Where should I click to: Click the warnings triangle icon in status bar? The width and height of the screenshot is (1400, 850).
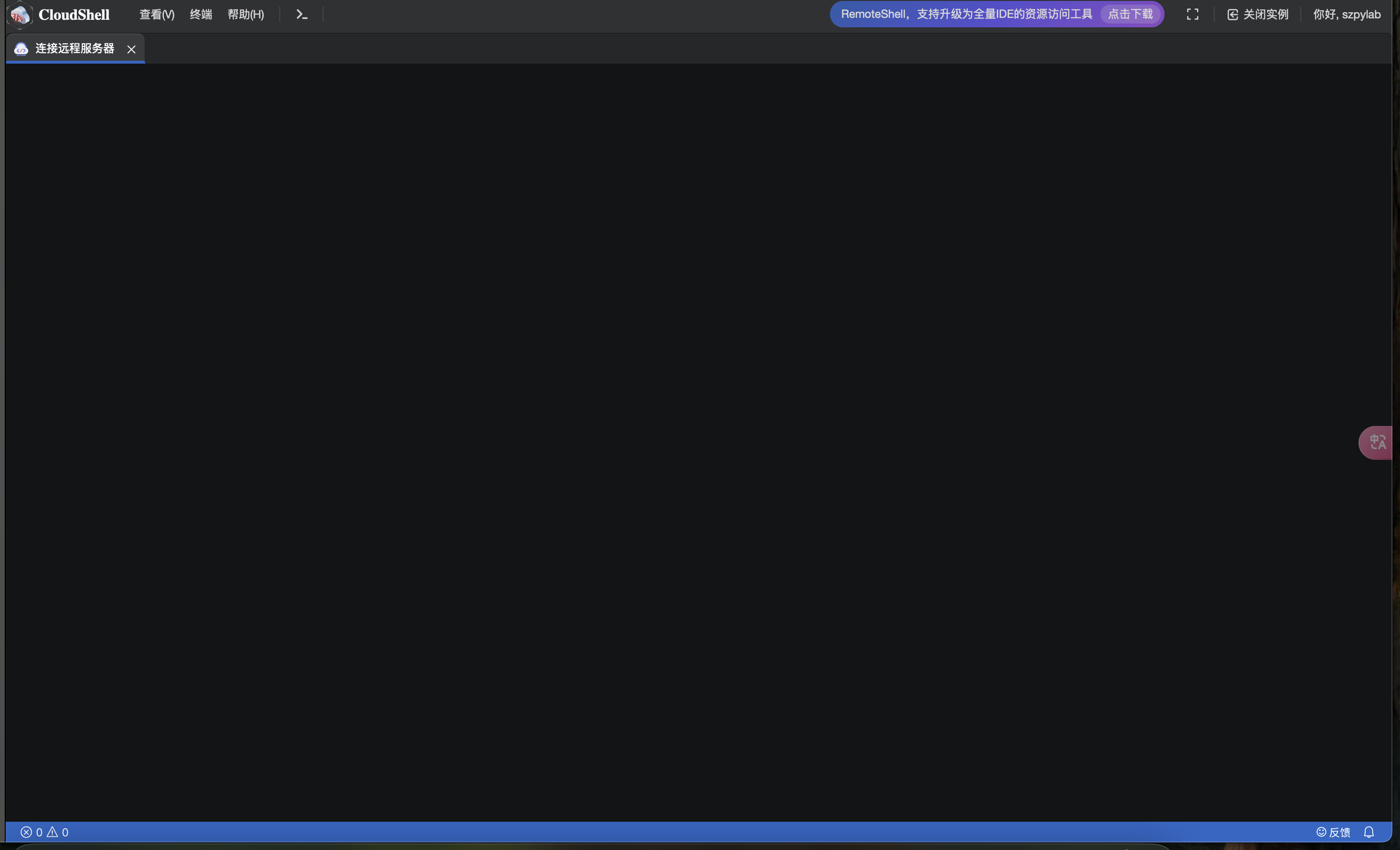coord(52,833)
